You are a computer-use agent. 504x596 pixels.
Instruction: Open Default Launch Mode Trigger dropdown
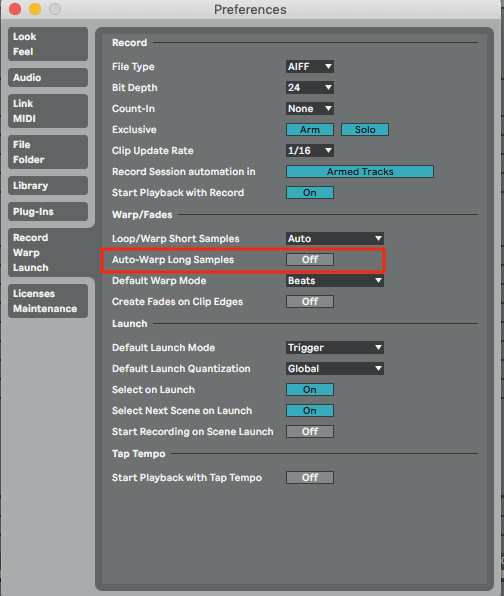pyautogui.click(x=335, y=347)
